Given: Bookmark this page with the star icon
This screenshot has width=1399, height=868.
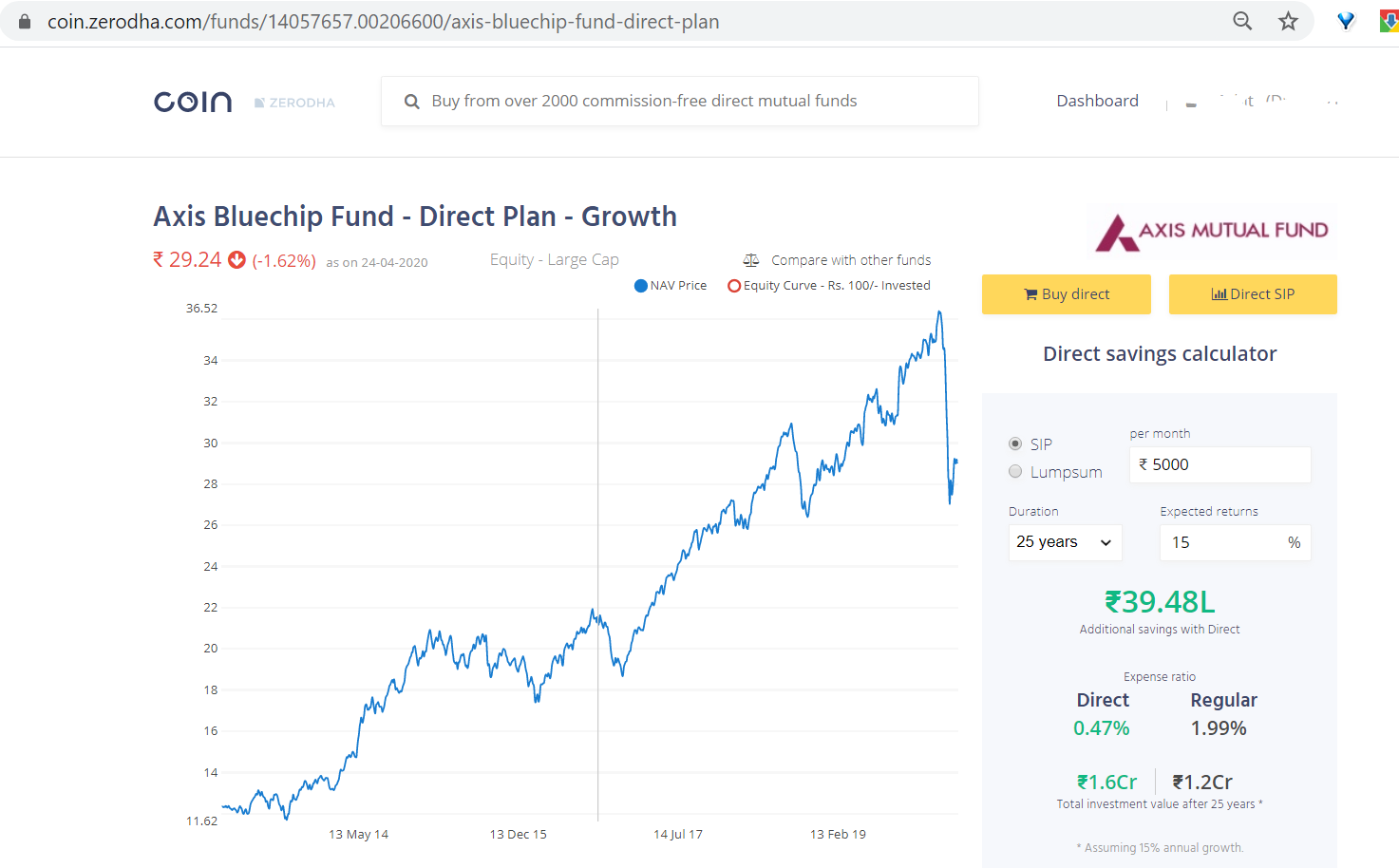Looking at the screenshot, I should pyautogui.click(x=1288, y=21).
